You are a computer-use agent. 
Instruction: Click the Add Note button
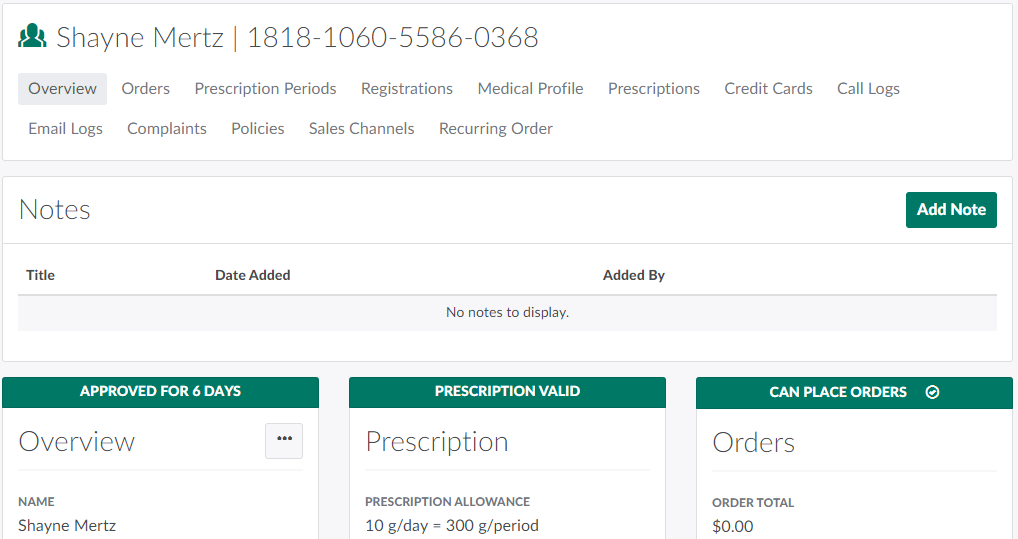(951, 210)
